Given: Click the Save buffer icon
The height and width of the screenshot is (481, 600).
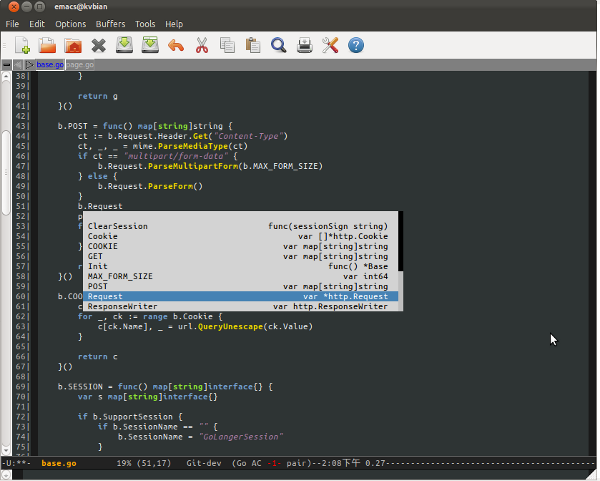Looking at the screenshot, I should tap(124, 45).
